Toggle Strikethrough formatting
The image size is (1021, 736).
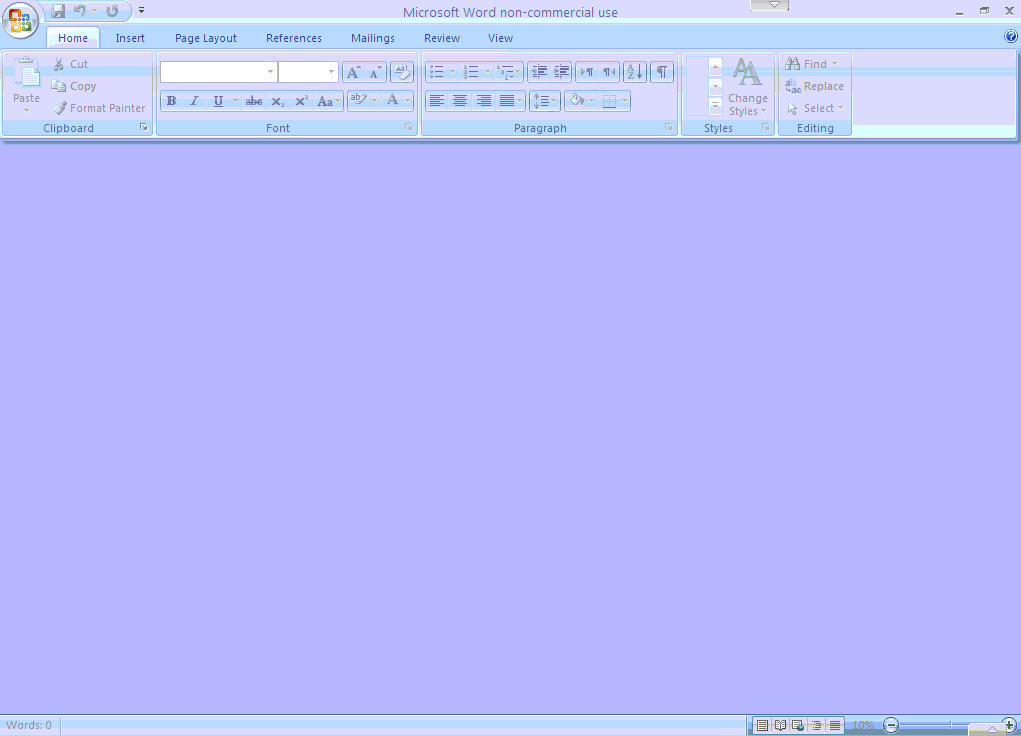pyautogui.click(x=254, y=101)
